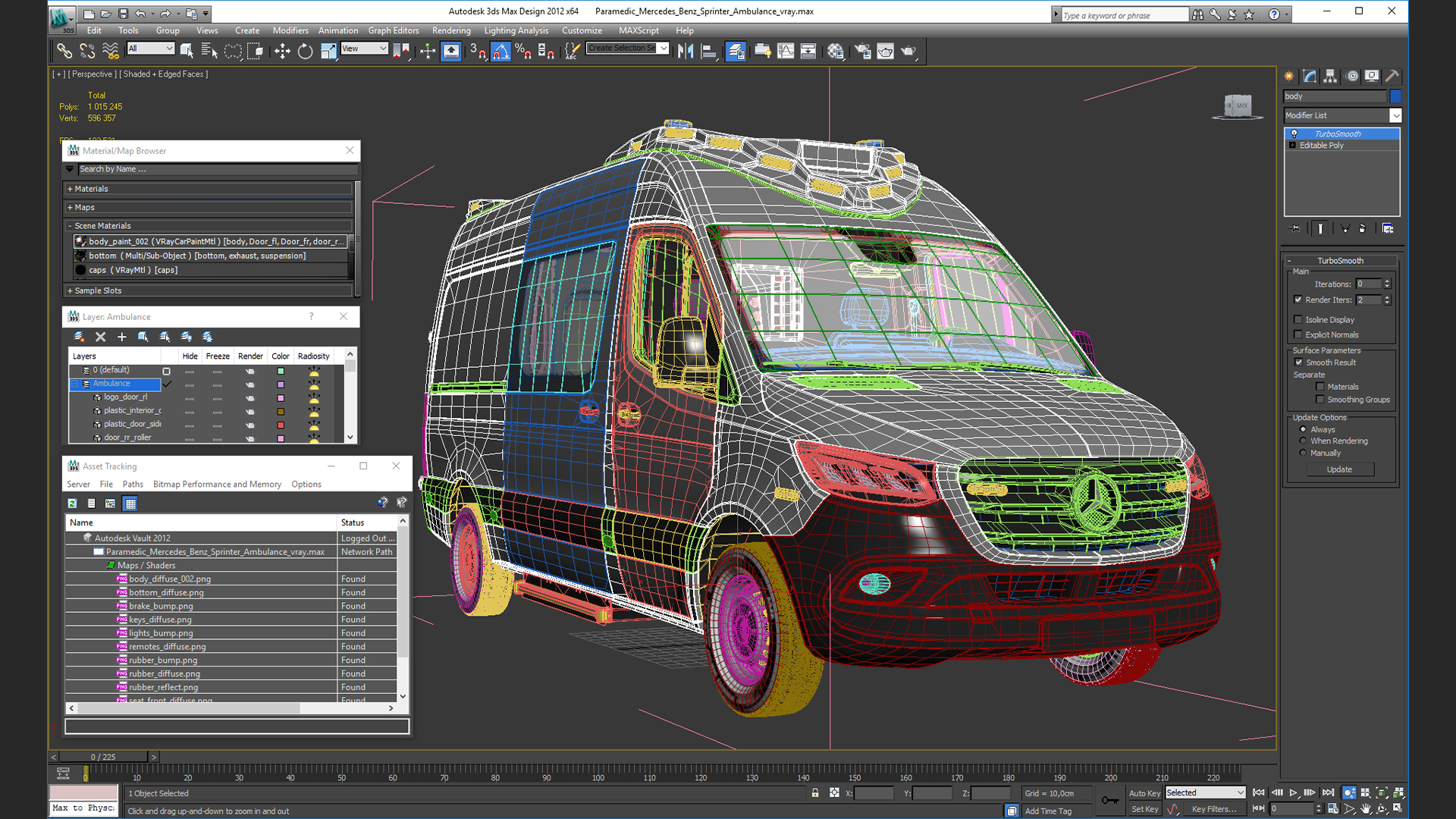Open the Modifiers menu
The height and width of the screenshot is (819, 1456).
(x=290, y=30)
